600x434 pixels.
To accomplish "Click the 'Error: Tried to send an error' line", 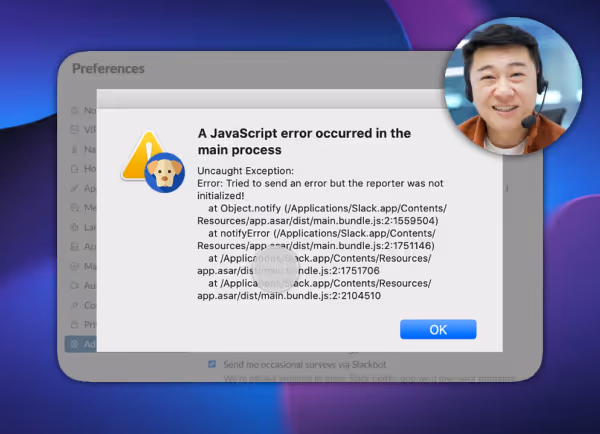I will coord(320,183).
